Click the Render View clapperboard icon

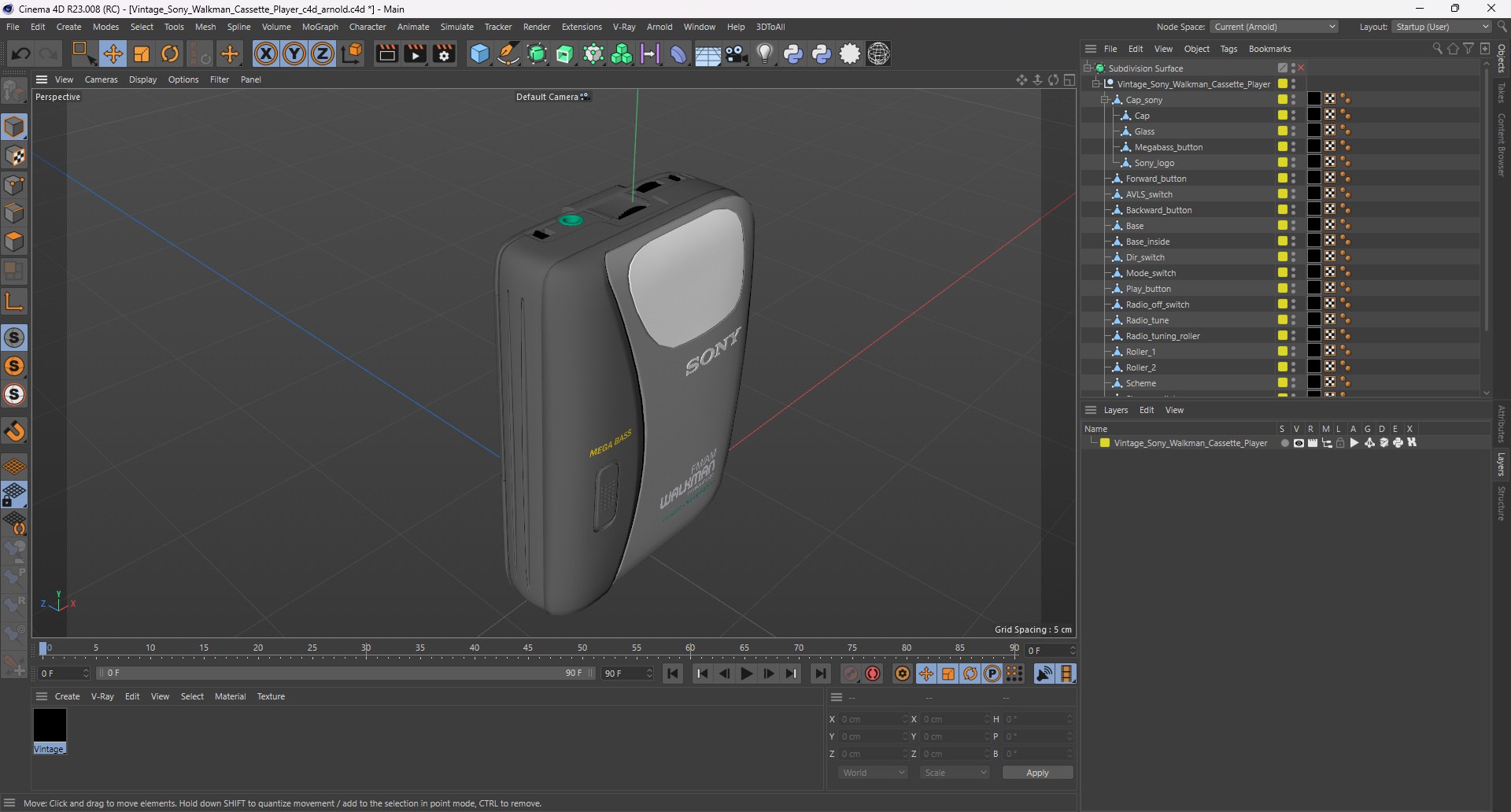(386, 54)
